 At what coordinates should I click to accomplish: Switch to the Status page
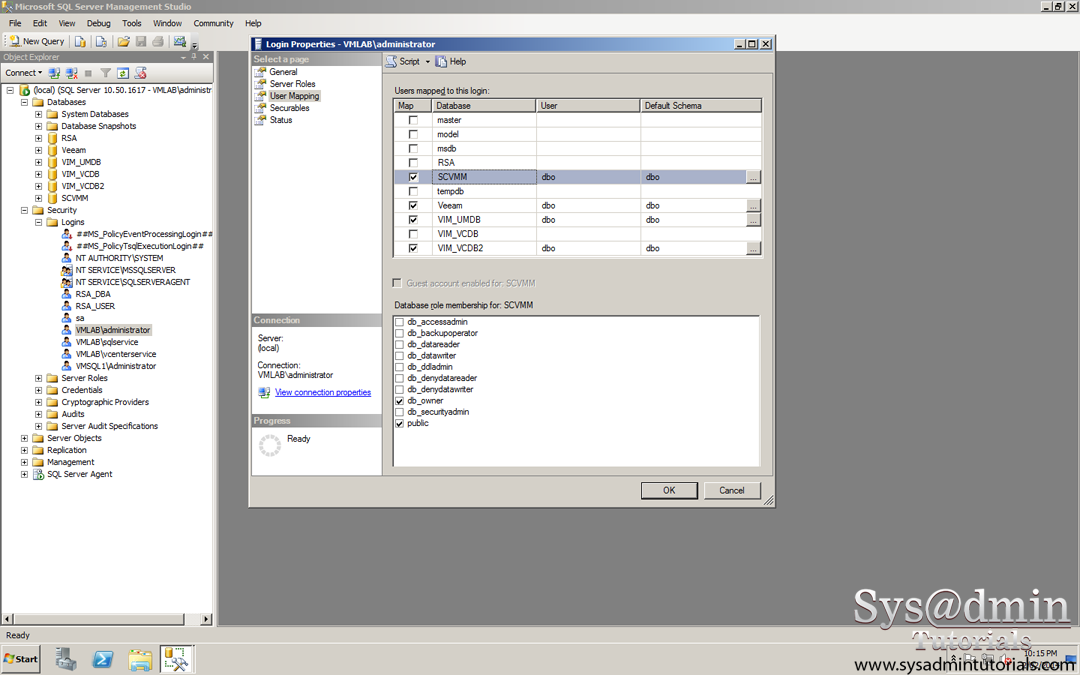(x=281, y=120)
